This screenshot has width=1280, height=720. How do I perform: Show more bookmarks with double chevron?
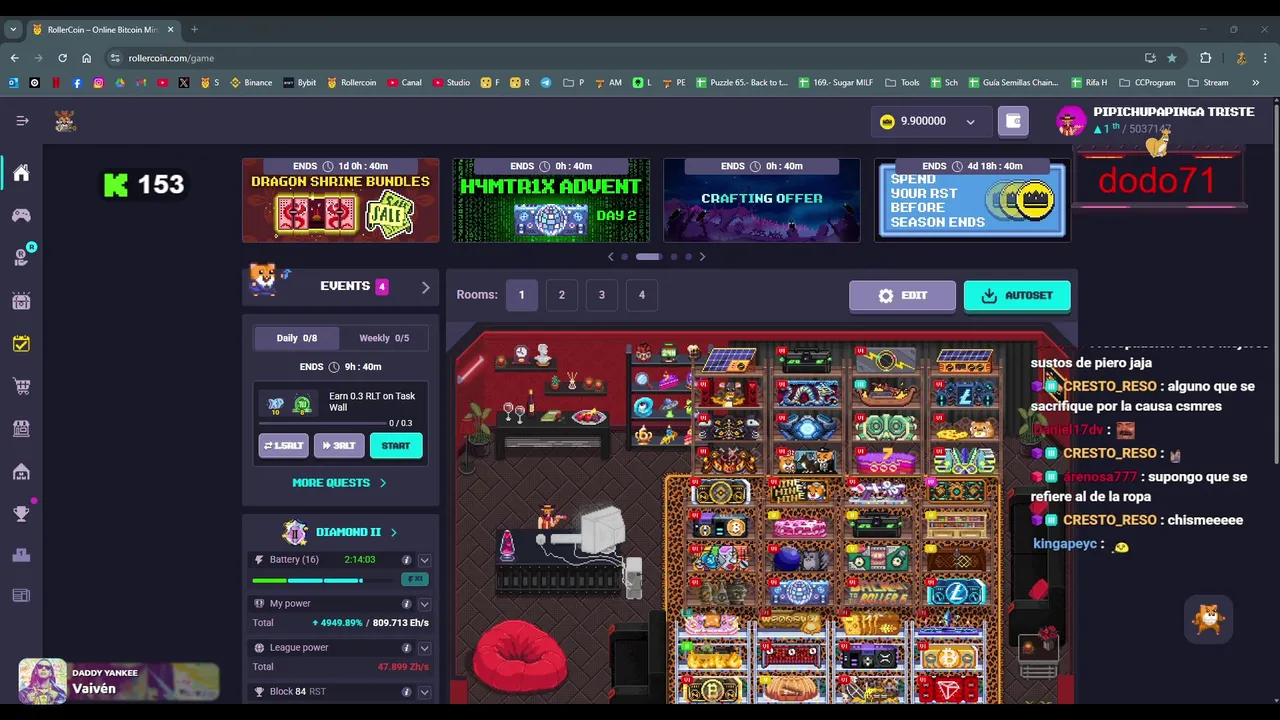pyautogui.click(x=1256, y=83)
